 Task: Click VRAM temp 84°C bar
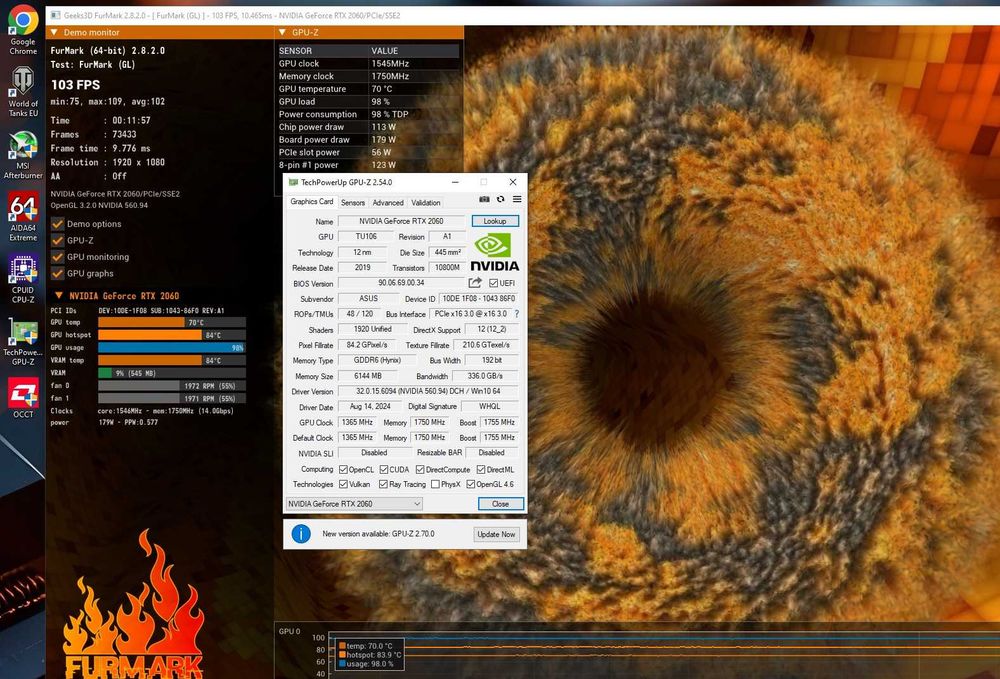[x=172, y=360]
